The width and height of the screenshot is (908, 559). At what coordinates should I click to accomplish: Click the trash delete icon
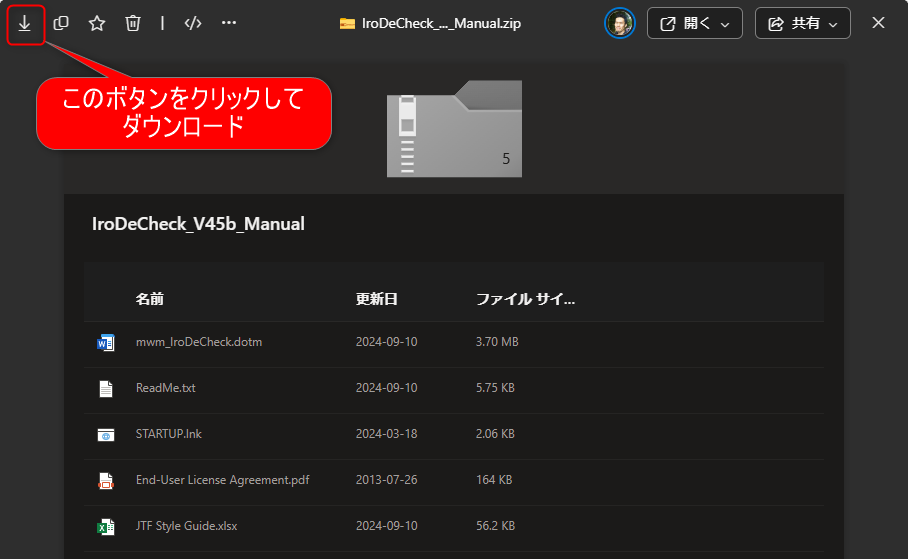pyautogui.click(x=133, y=23)
